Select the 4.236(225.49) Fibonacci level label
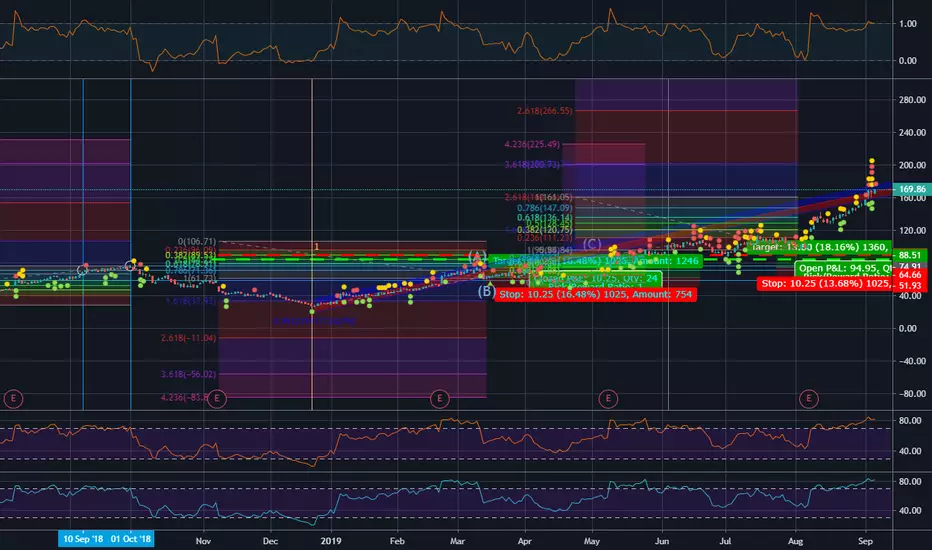The image size is (932, 550). 532,144
